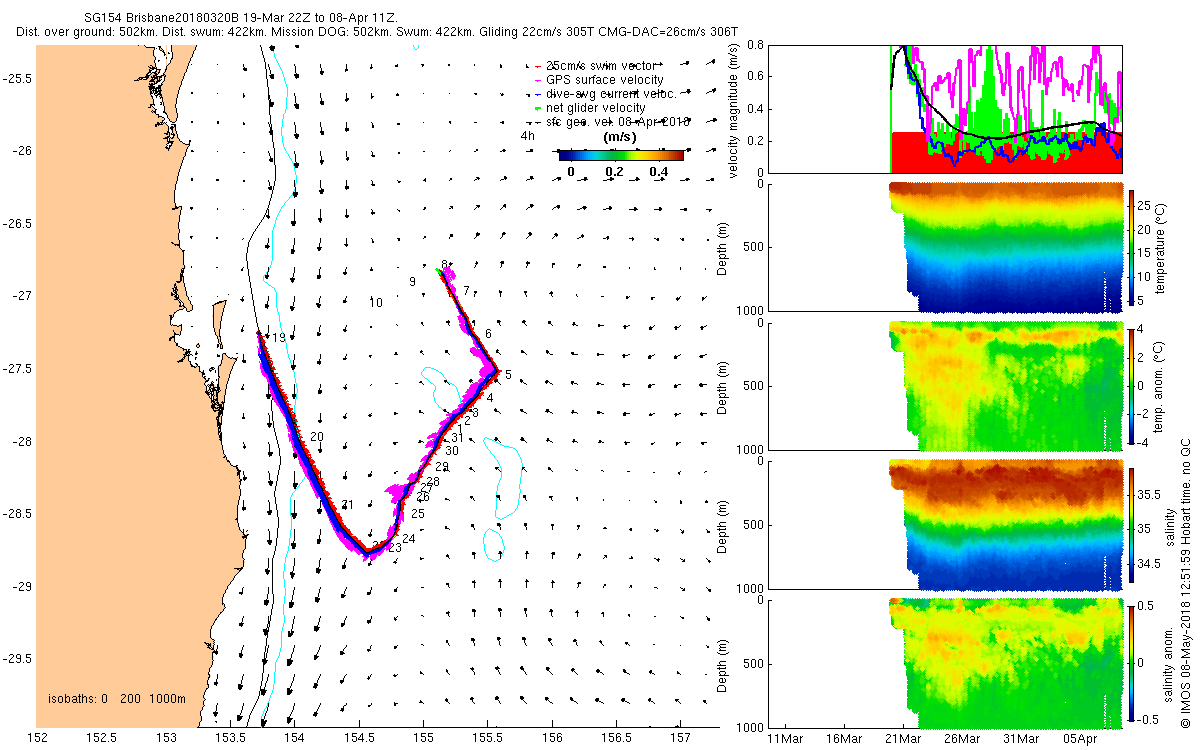Click the '21Mar' date tick on time axis

905,738
